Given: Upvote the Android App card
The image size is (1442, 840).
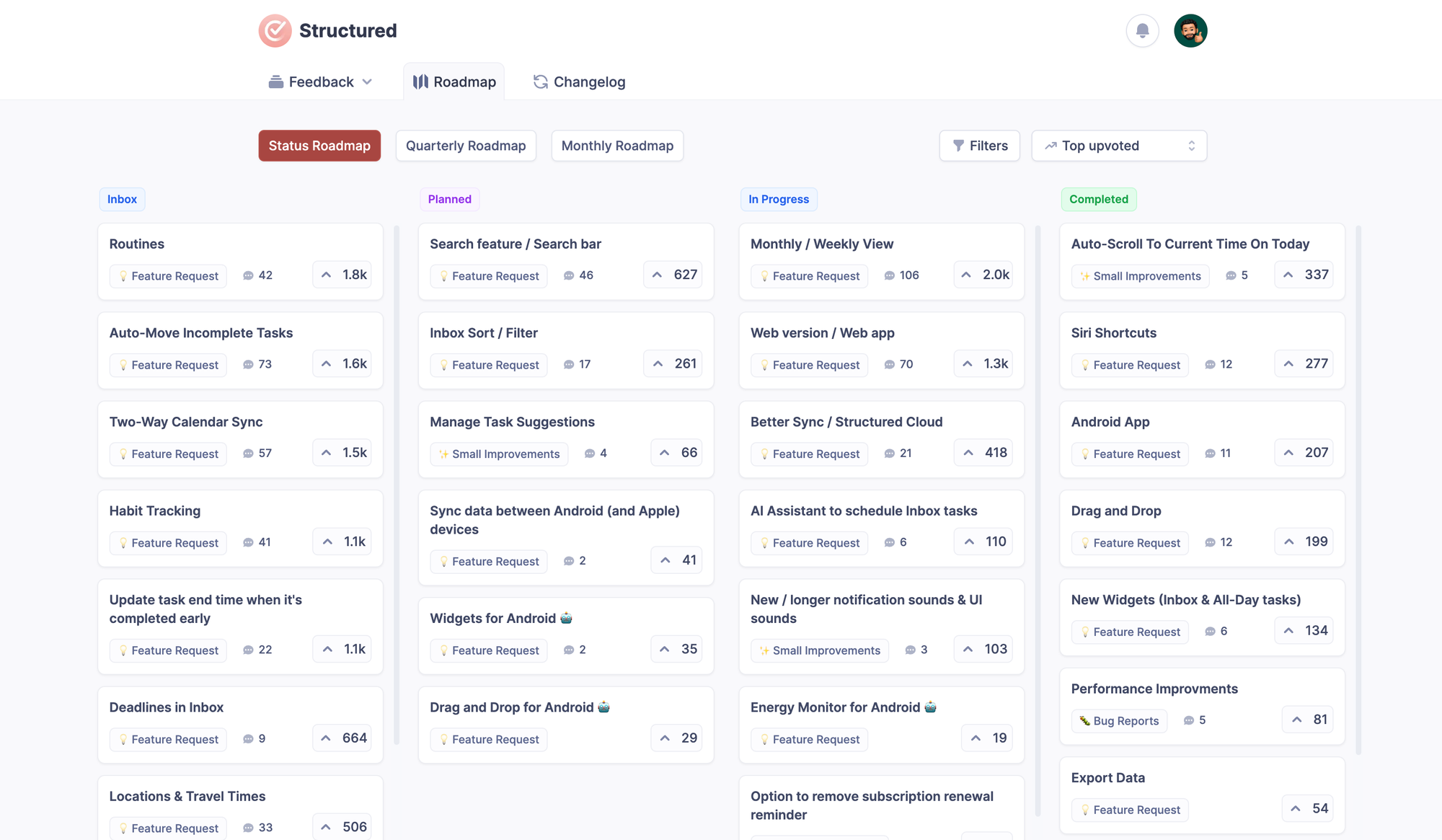Looking at the screenshot, I should 1304,453.
